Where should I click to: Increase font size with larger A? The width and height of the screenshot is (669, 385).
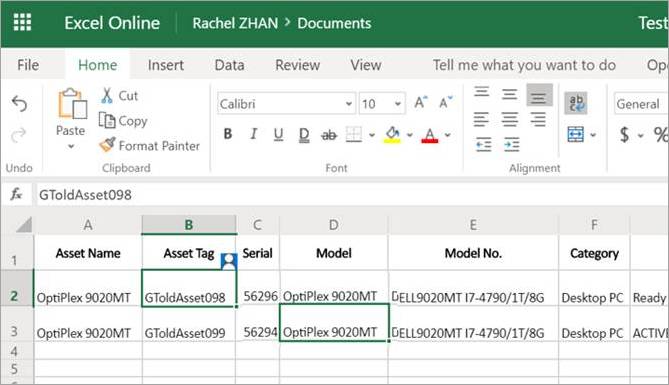coord(421,103)
